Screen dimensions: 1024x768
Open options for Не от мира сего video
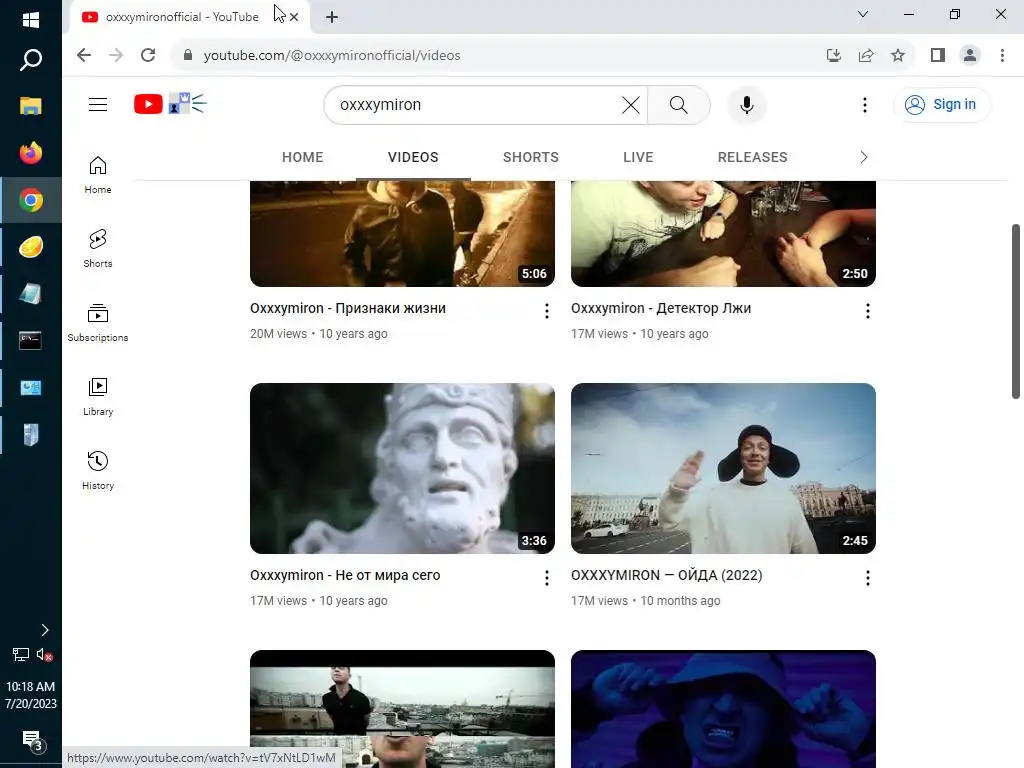click(x=547, y=578)
